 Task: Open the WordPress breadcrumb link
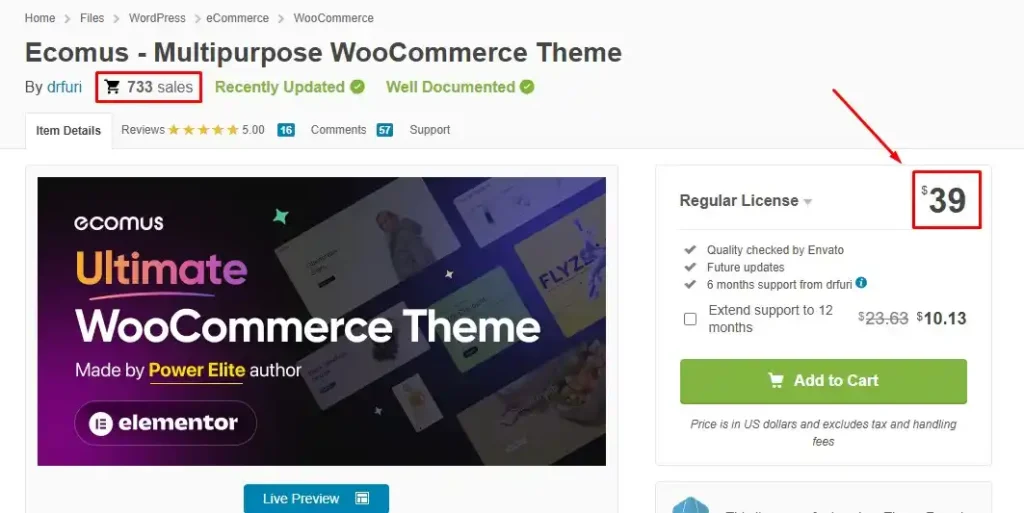(x=157, y=18)
